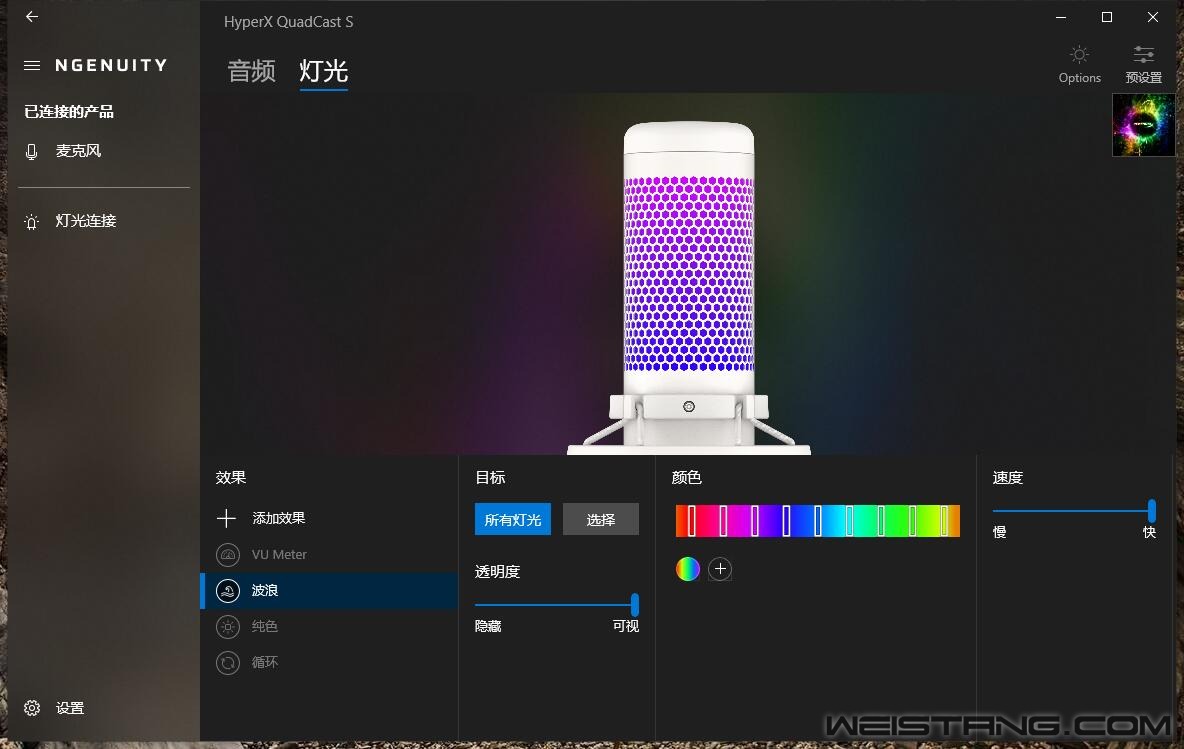1184x749 pixels.
Task: Minimize the NGENUITY window
Action: pos(1061,17)
